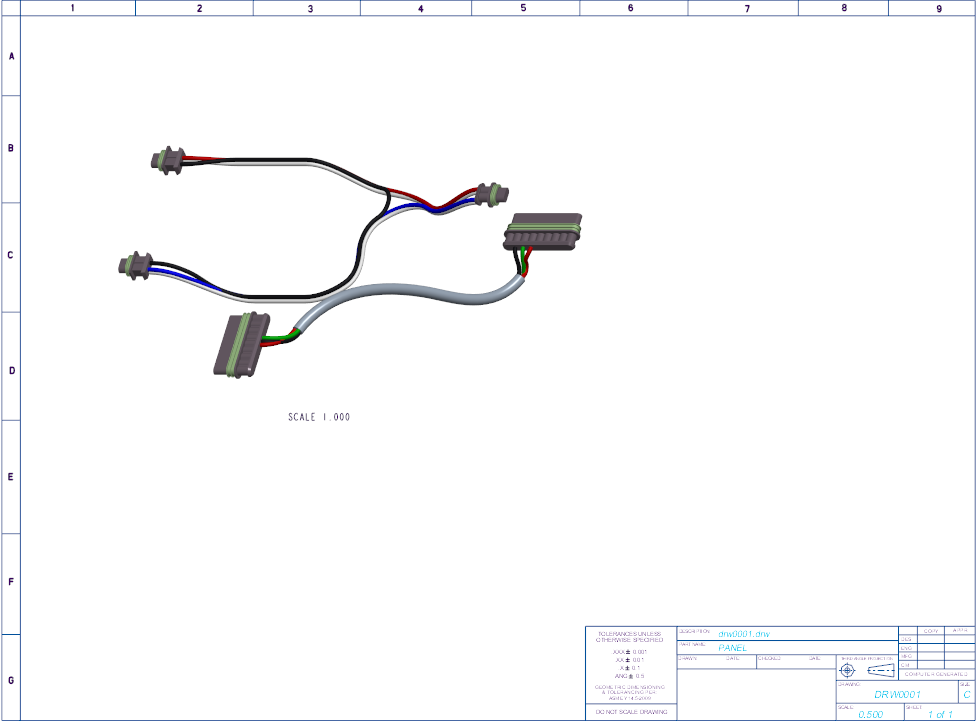The height and width of the screenshot is (721, 976).
Task: Click zone row label "D"
Action: click(11, 370)
